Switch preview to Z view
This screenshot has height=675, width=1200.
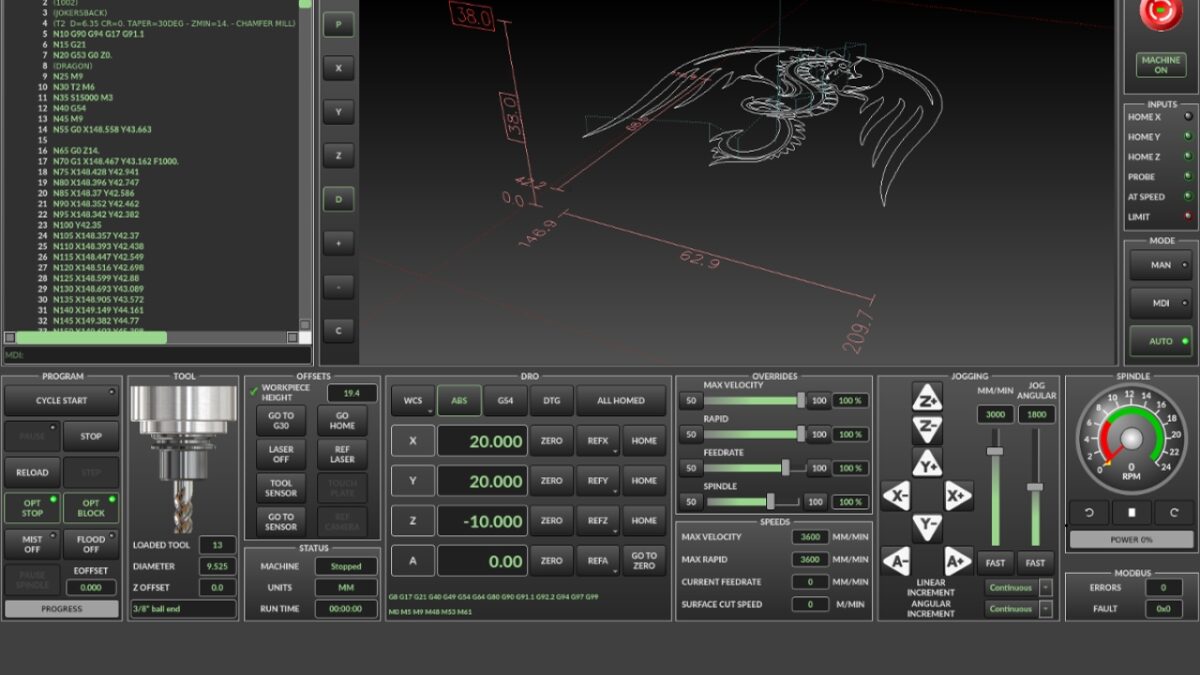(x=338, y=156)
